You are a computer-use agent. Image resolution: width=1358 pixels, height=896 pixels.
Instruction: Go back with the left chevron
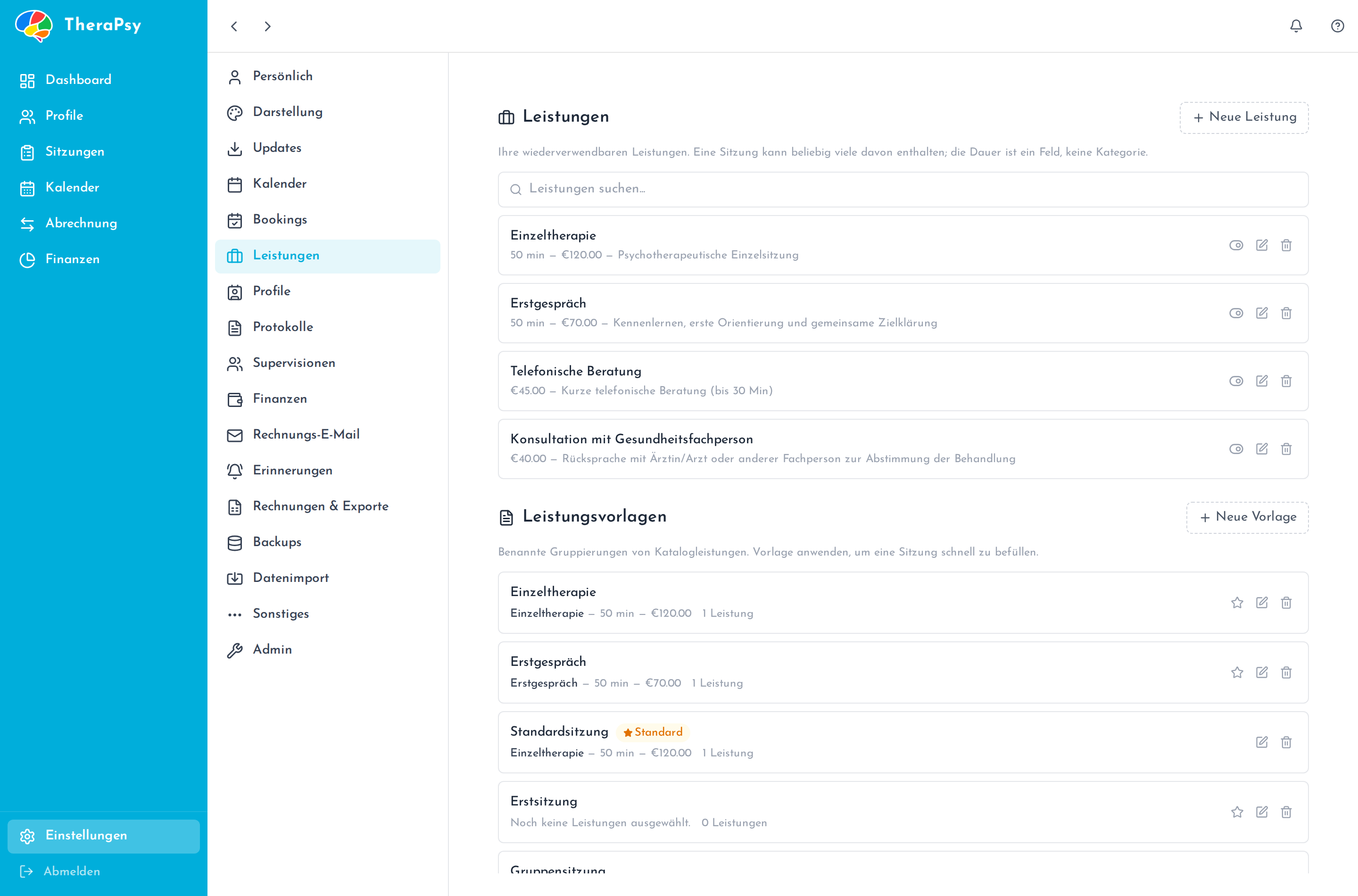coord(234,26)
